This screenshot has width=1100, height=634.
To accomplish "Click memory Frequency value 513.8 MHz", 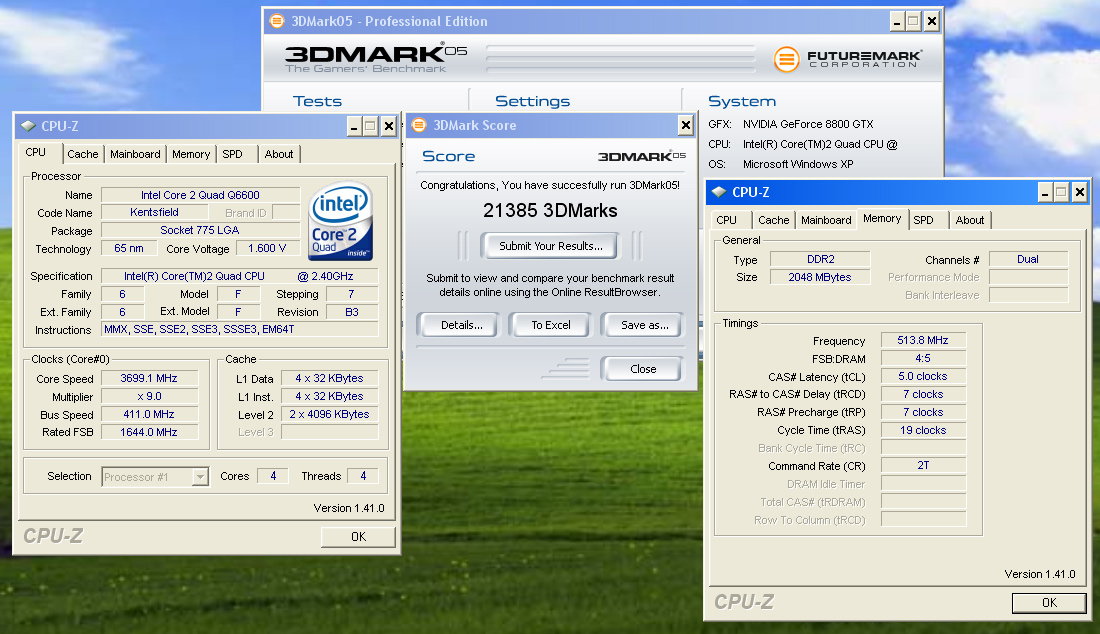I will click(x=923, y=340).
